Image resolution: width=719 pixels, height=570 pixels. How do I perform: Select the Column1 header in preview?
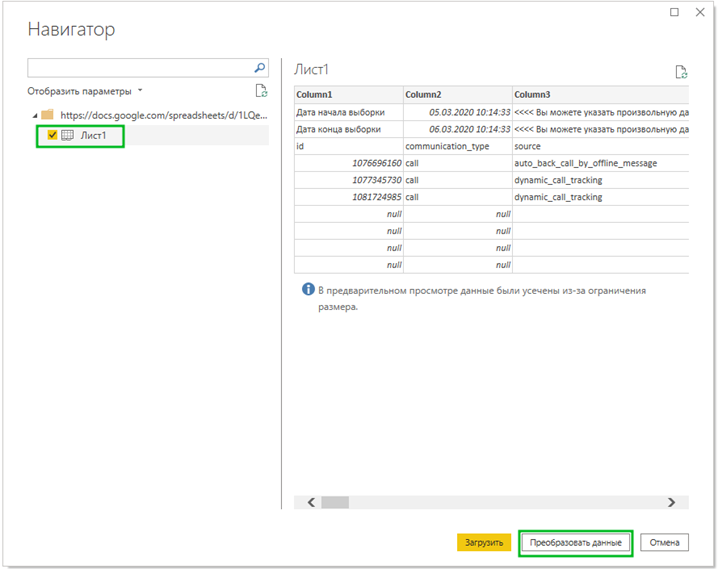coord(347,94)
